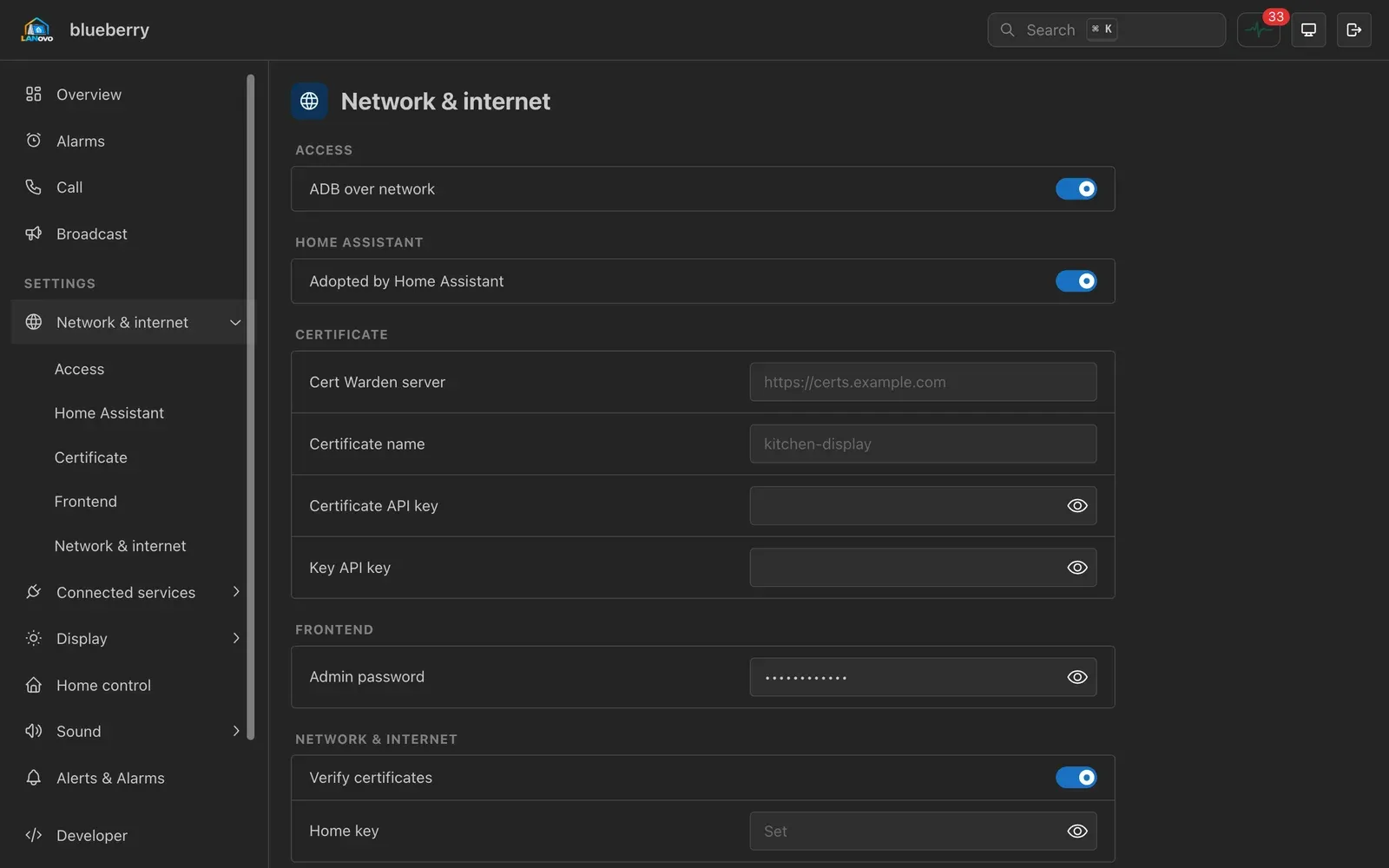The height and width of the screenshot is (868, 1389).
Task: Open Developer settings
Action: point(128,835)
